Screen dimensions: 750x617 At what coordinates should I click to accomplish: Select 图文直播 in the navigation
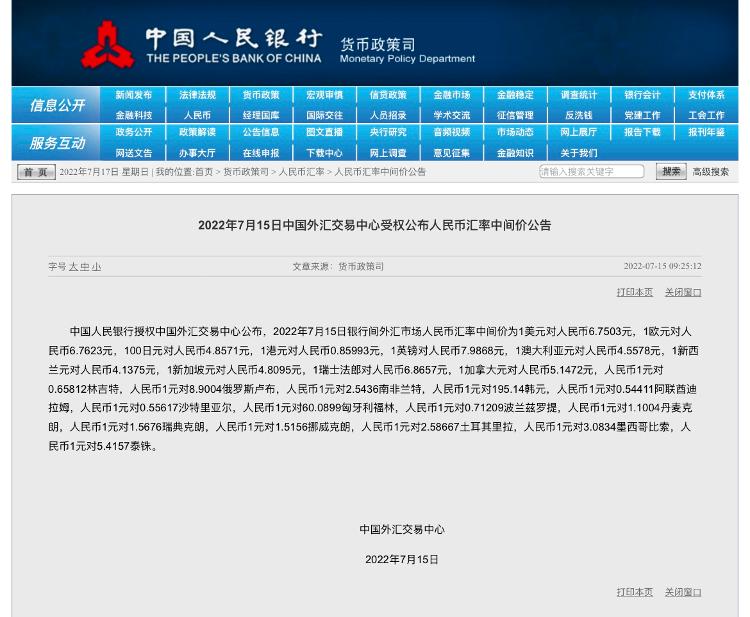[x=324, y=132]
